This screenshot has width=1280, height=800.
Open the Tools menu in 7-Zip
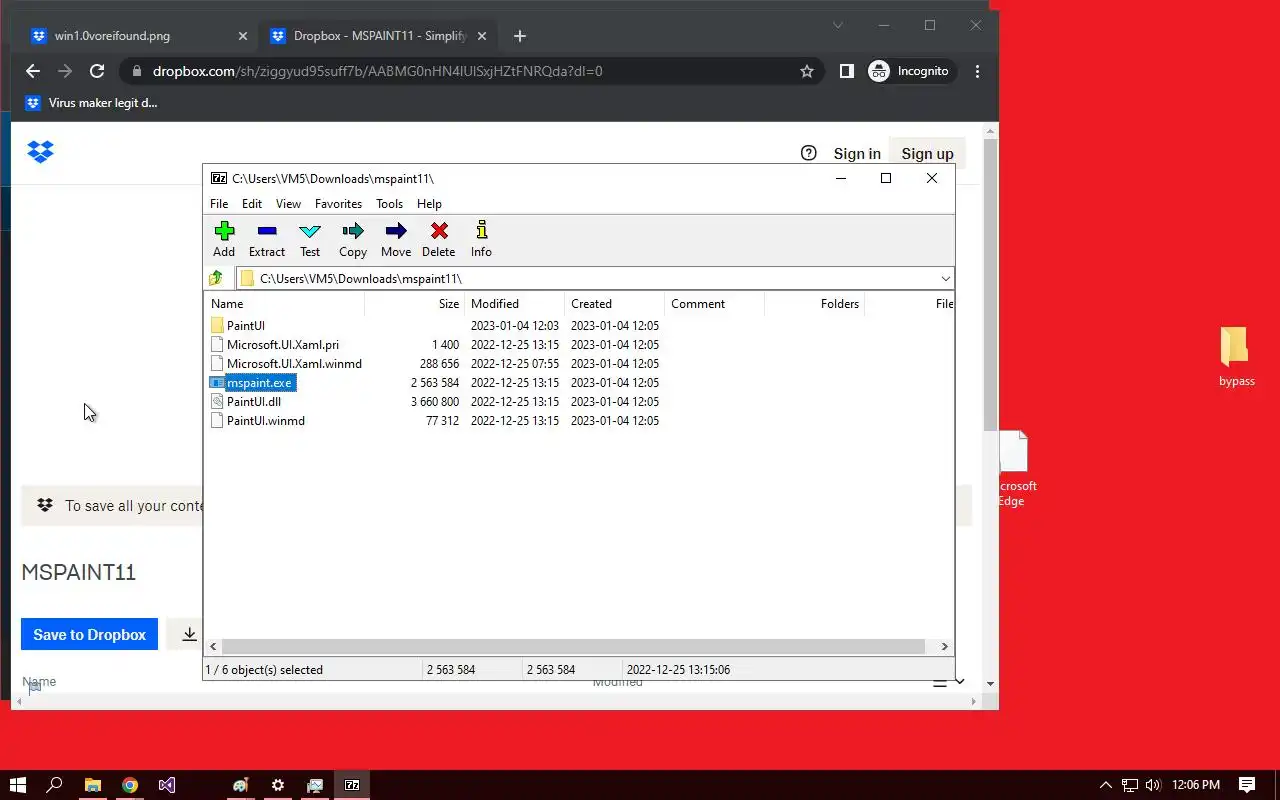pyautogui.click(x=389, y=203)
